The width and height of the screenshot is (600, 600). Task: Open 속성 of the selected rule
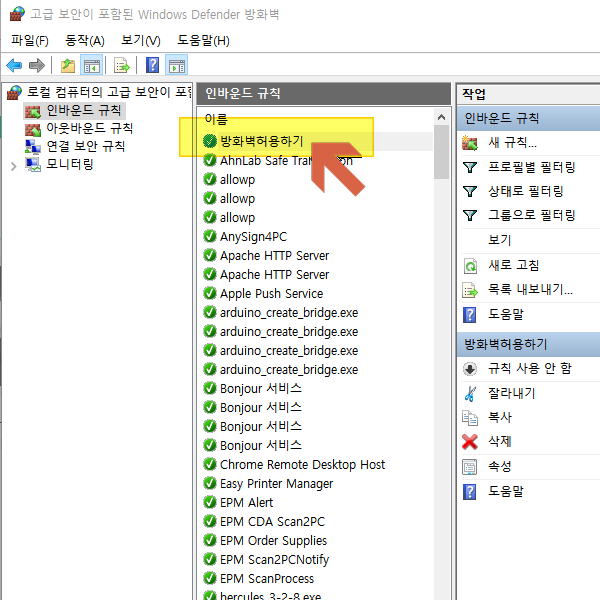pos(499,466)
